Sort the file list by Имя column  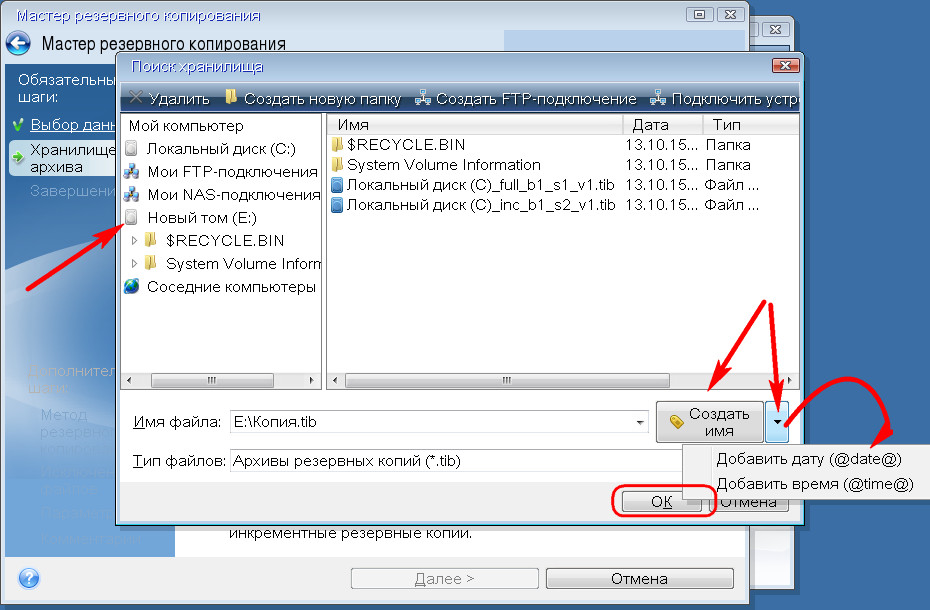(475, 125)
